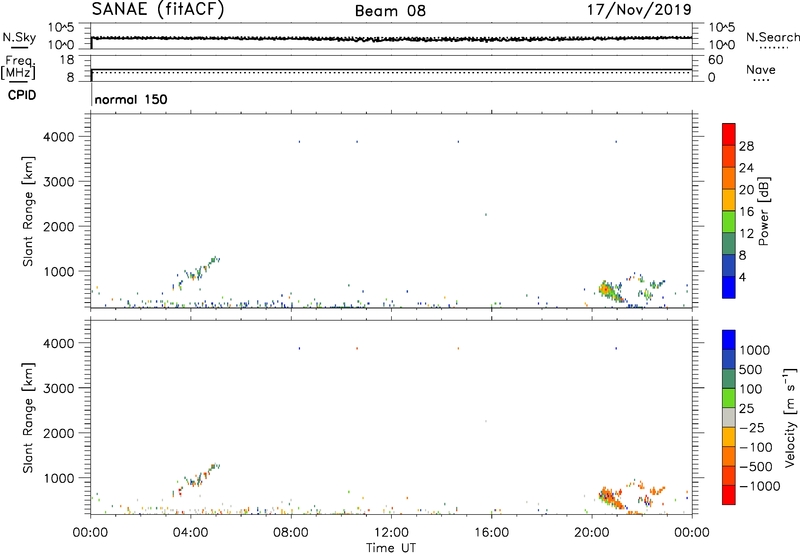This screenshot has width=800, height=554.
Task: Click the date 17/Nov/2019
Action: click(639, 9)
